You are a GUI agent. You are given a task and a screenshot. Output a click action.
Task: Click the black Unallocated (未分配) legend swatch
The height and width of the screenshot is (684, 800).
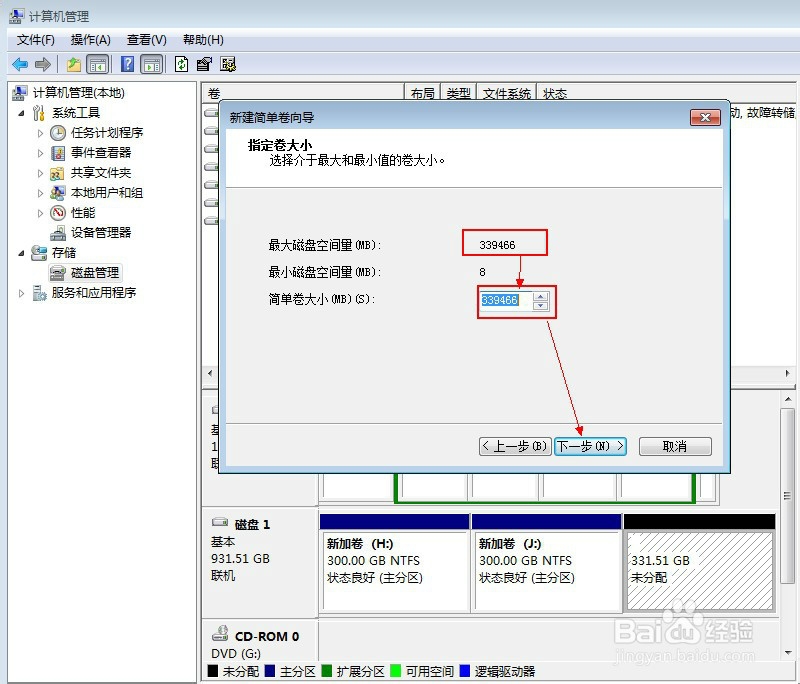click(x=213, y=670)
